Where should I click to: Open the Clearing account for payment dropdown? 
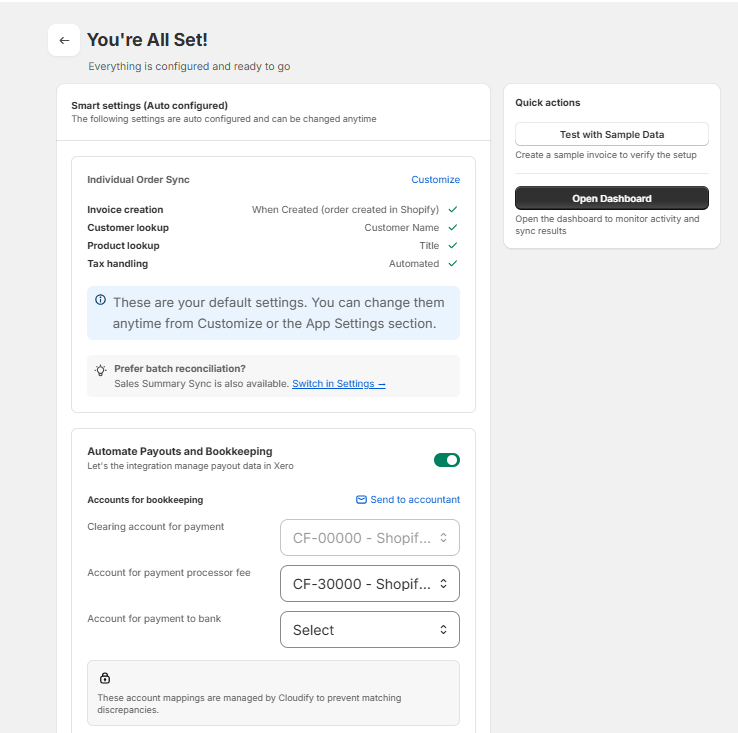click(369, 538)
